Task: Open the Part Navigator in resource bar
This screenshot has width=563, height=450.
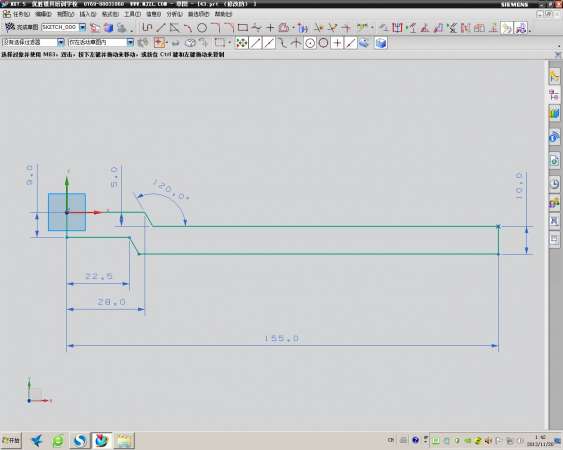Action: pyautogui.click(x=554, y=96)
